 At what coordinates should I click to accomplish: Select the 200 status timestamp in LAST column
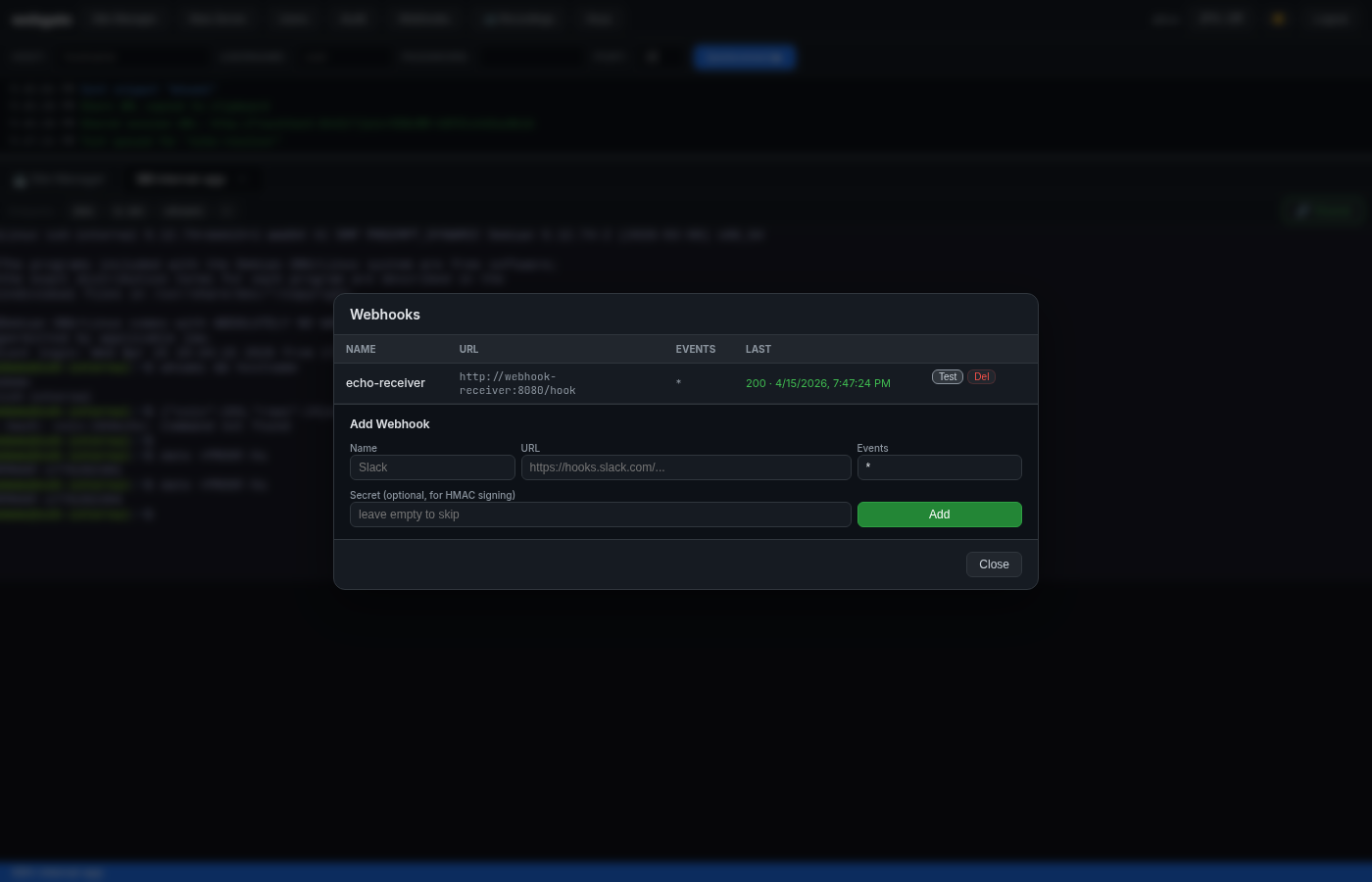pos(817,383)
